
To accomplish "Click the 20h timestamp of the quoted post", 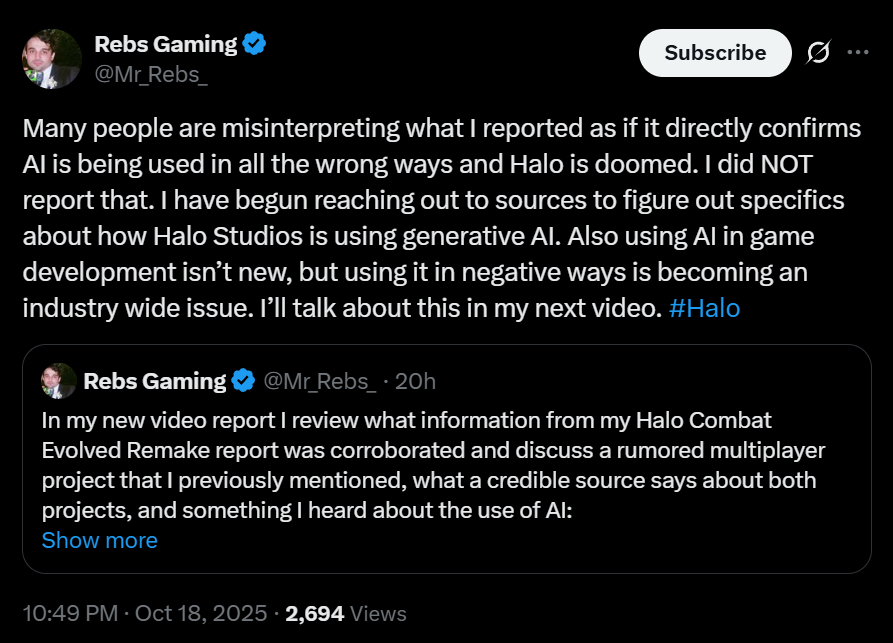I will 415,381.
